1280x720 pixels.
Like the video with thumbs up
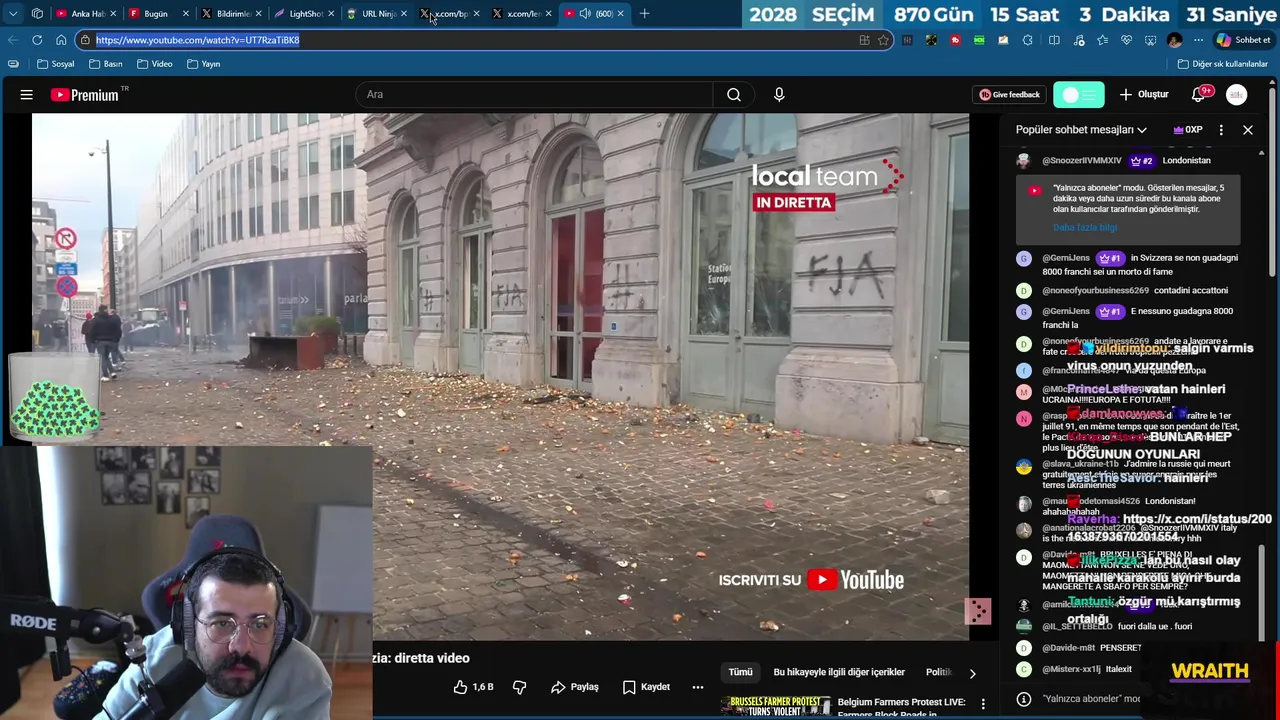click(x=472, y=687)
